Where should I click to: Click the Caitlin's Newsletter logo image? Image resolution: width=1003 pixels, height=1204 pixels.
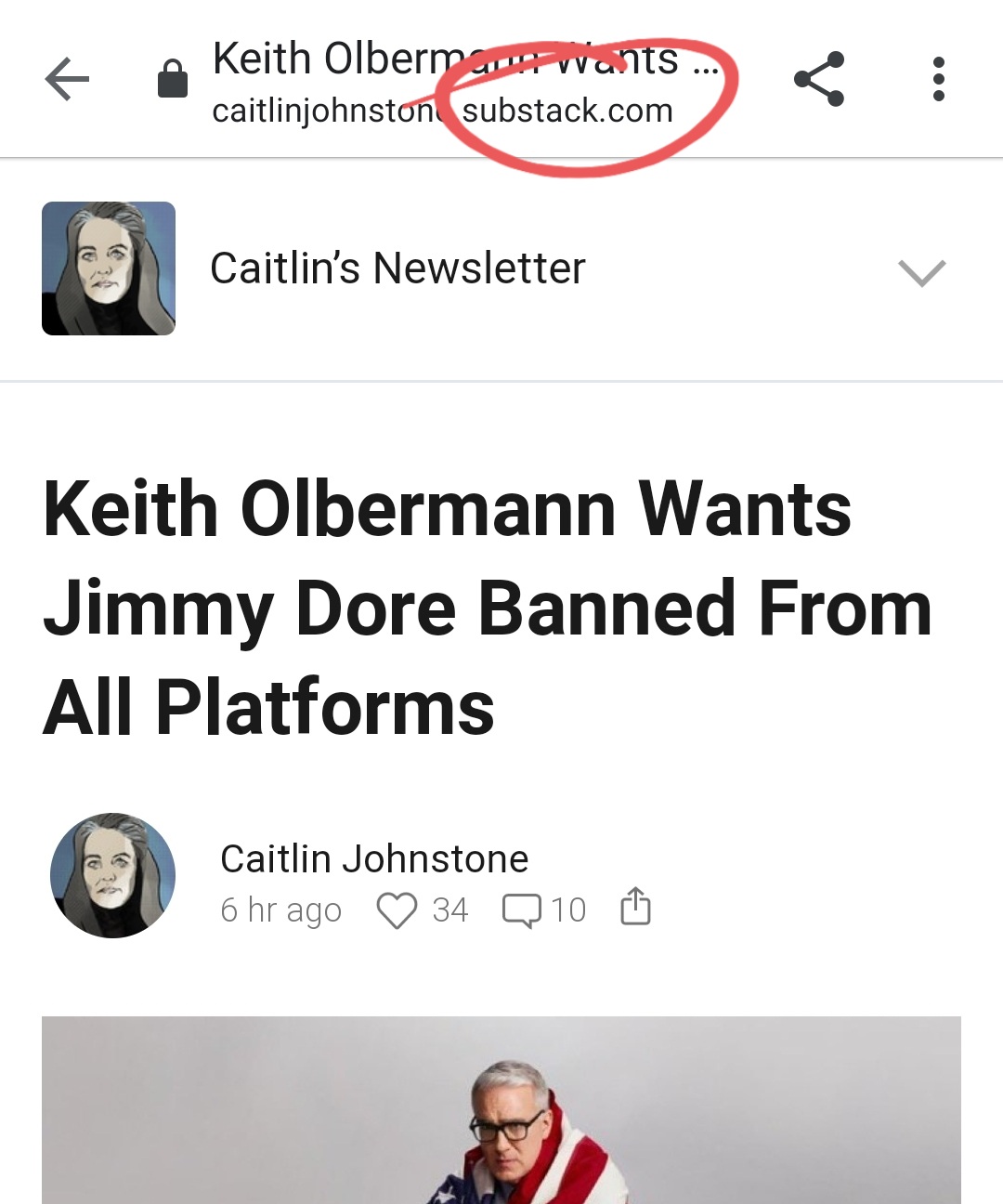109,268
